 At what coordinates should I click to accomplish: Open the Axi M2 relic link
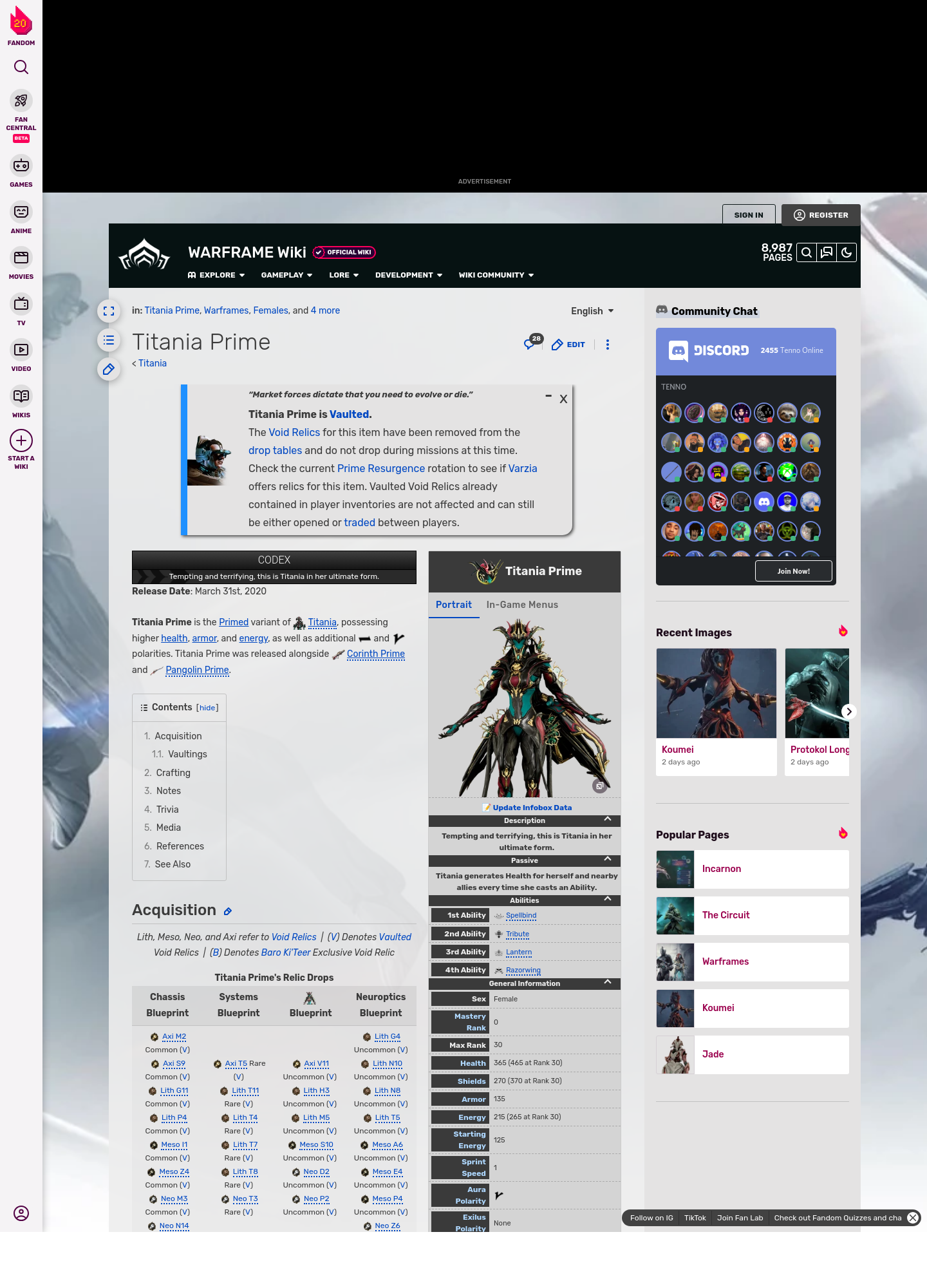(x=174, y=1037)
